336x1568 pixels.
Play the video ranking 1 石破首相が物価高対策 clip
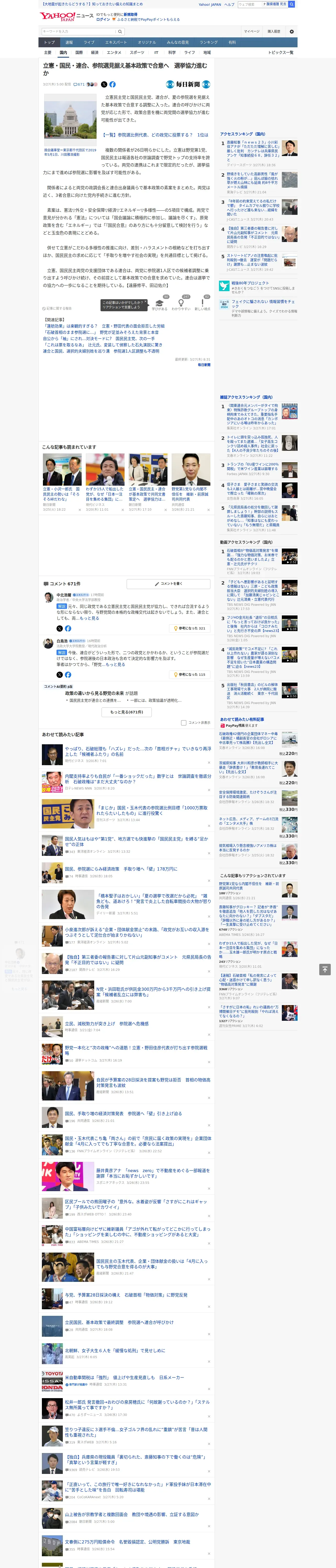[289, 556]
